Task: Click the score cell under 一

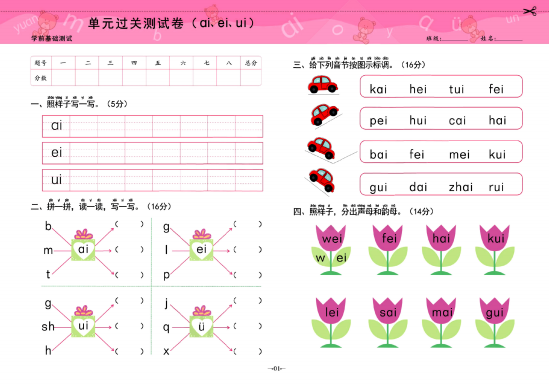Action: pyautogui.click(x=63, y=78)
